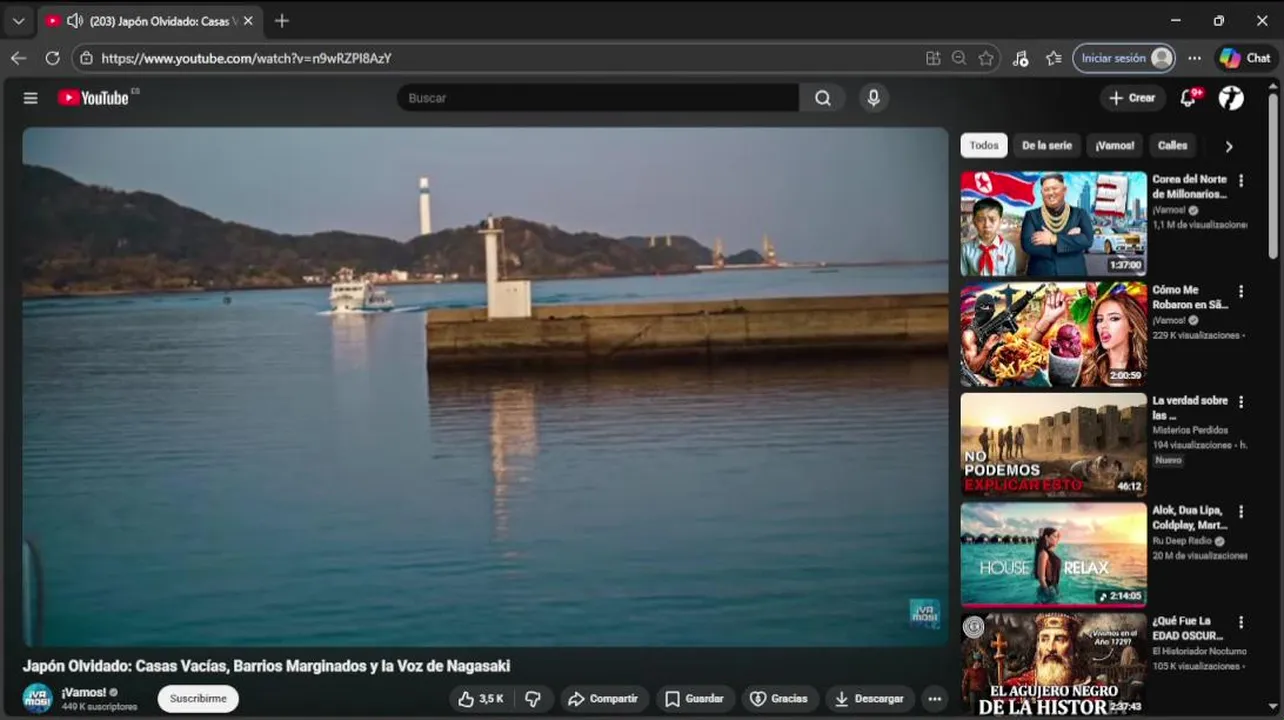1284x720 pixels.
Task: Open more actions ellipsis below video
Action: [x=934, y=699]
